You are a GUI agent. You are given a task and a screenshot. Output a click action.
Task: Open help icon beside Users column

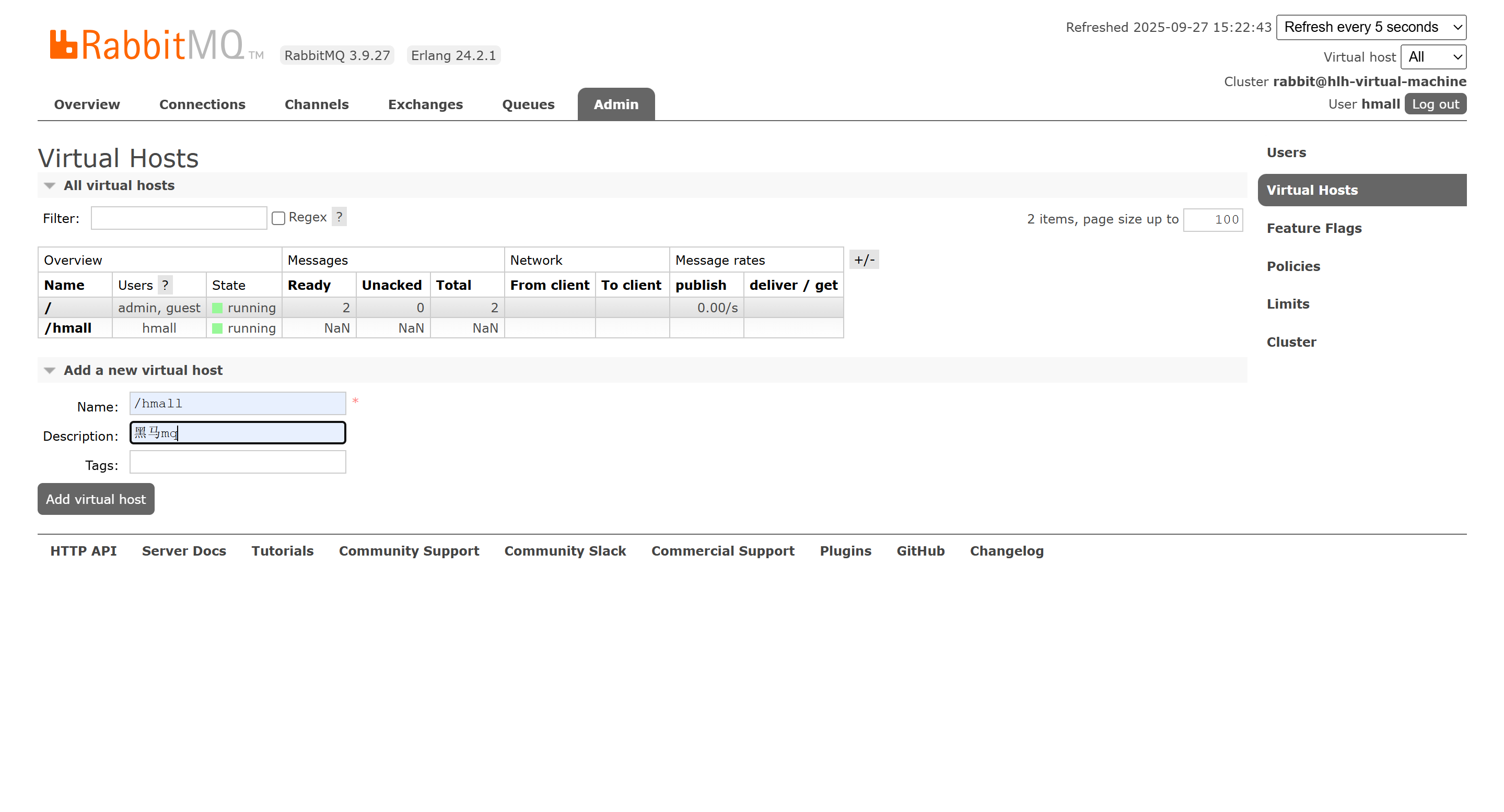point(165,285)
